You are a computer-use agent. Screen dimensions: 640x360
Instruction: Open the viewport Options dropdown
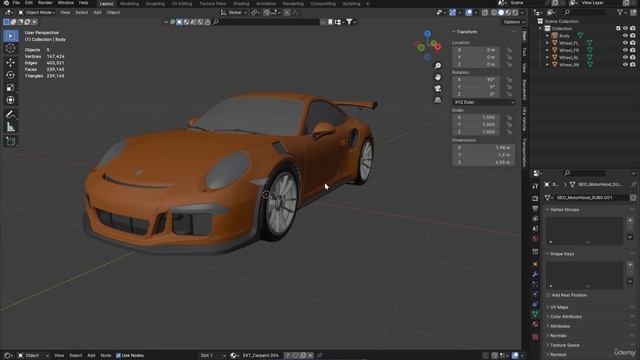tap(514, 22)
